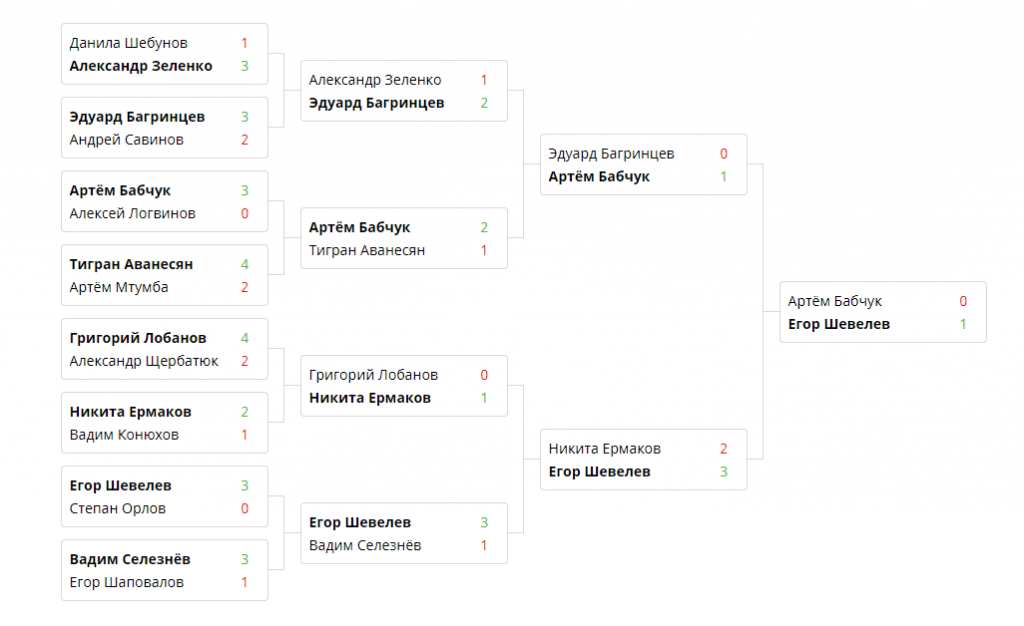Click Григорий Лобанов in the quarterfinal match
The width and height of the screenshot is (1024, 626).
(373, 375)
